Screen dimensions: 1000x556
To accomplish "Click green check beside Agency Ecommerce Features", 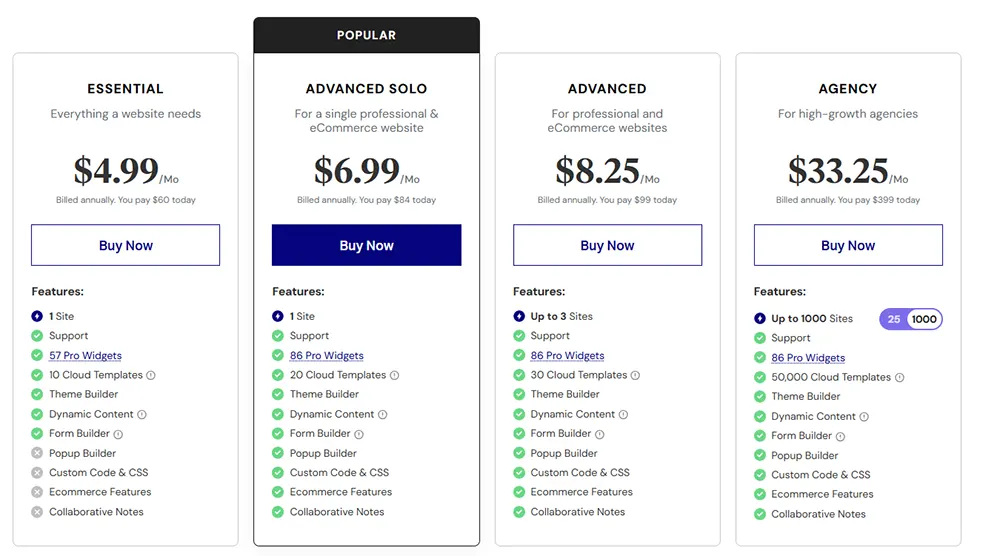I will pyautogui.click(x=760, y=494).
